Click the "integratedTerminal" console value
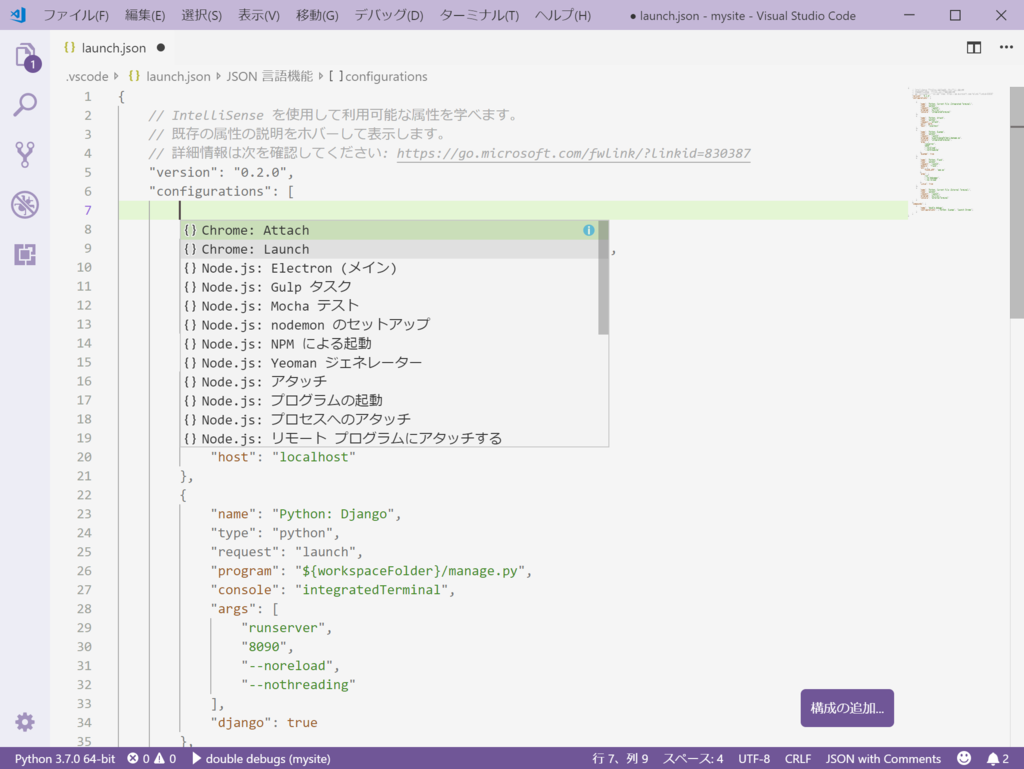This screenshot has height=769, width=1024. [x=371, y=589]
